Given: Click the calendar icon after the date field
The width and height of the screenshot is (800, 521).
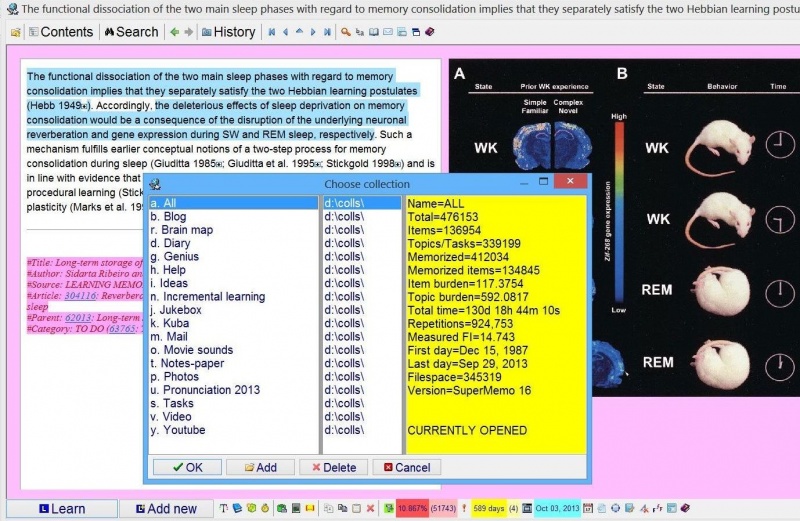Looking at the screenshot, I should tap(588, 509).
